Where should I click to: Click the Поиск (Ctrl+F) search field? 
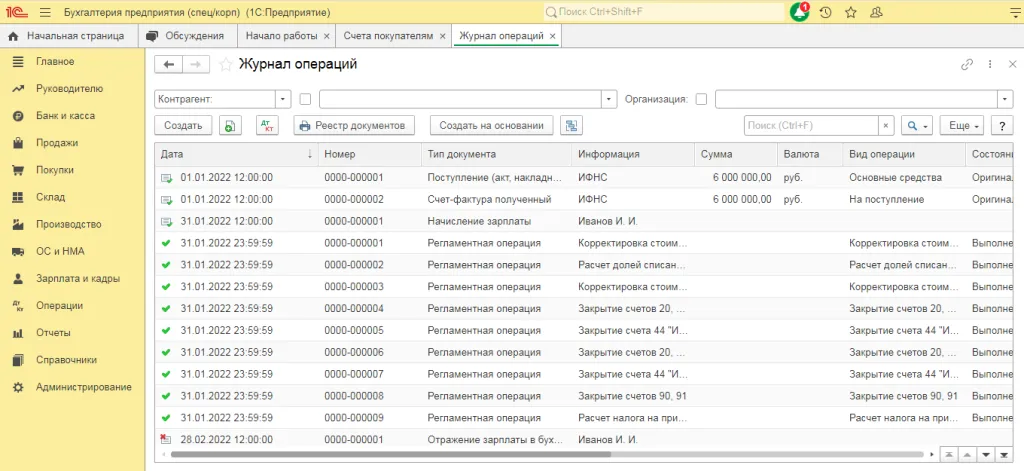(x=811, y=126)
